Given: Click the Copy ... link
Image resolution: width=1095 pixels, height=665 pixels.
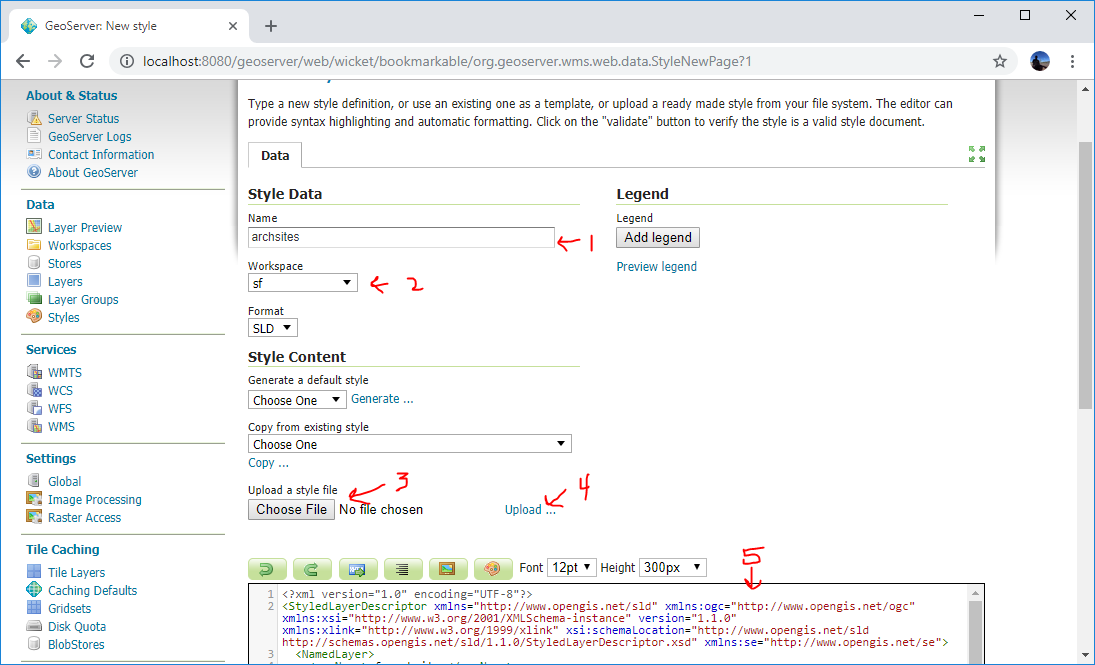Looking at the screenshot, I should coord(268,462).
